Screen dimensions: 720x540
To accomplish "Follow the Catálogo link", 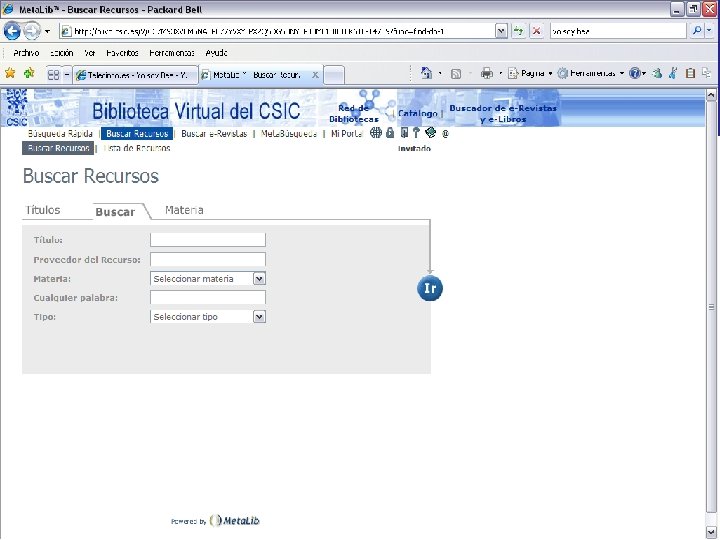I will point(417,113).
